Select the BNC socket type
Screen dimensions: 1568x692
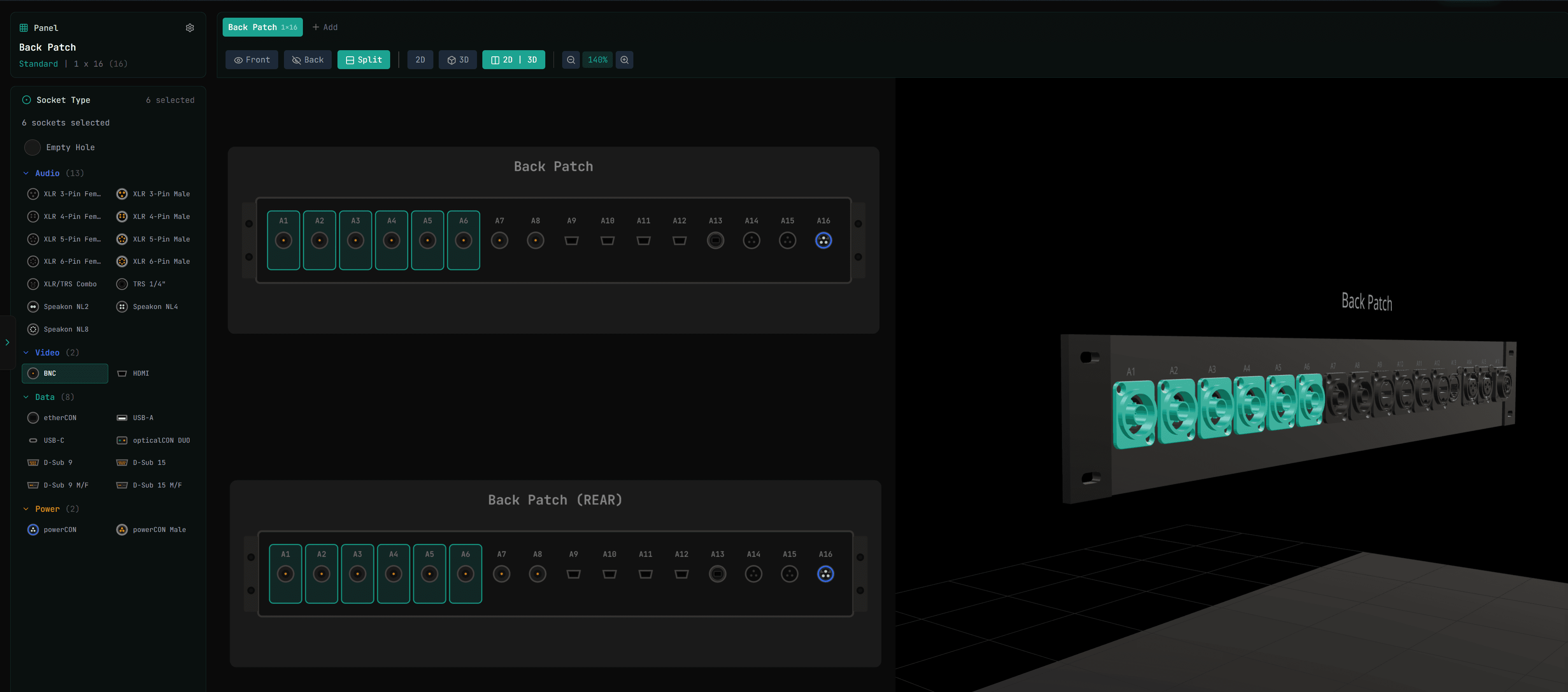65,374
